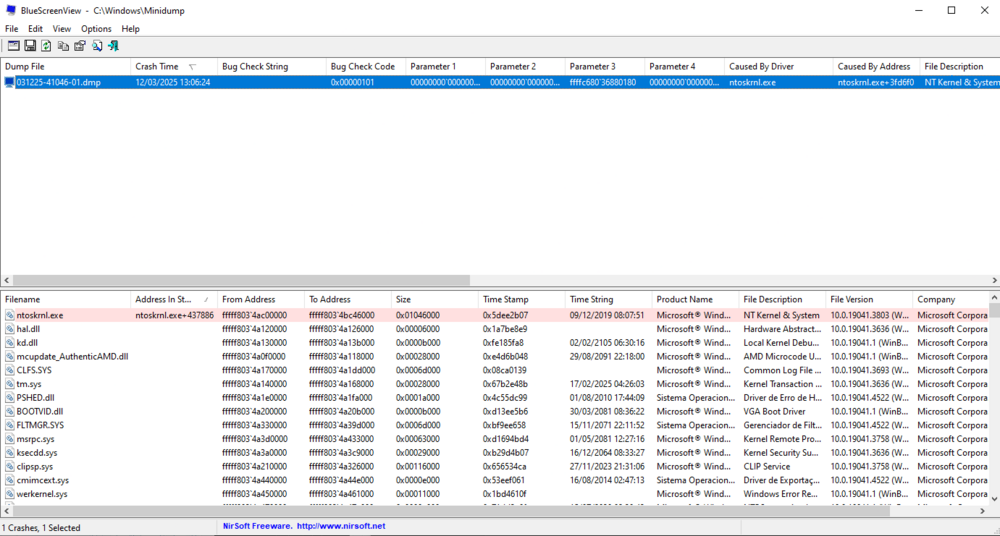The height and width of the screenshot is (536, 1000).
Task: Open Properties using the toolbar icon
Action: click(x=80, y=46)
